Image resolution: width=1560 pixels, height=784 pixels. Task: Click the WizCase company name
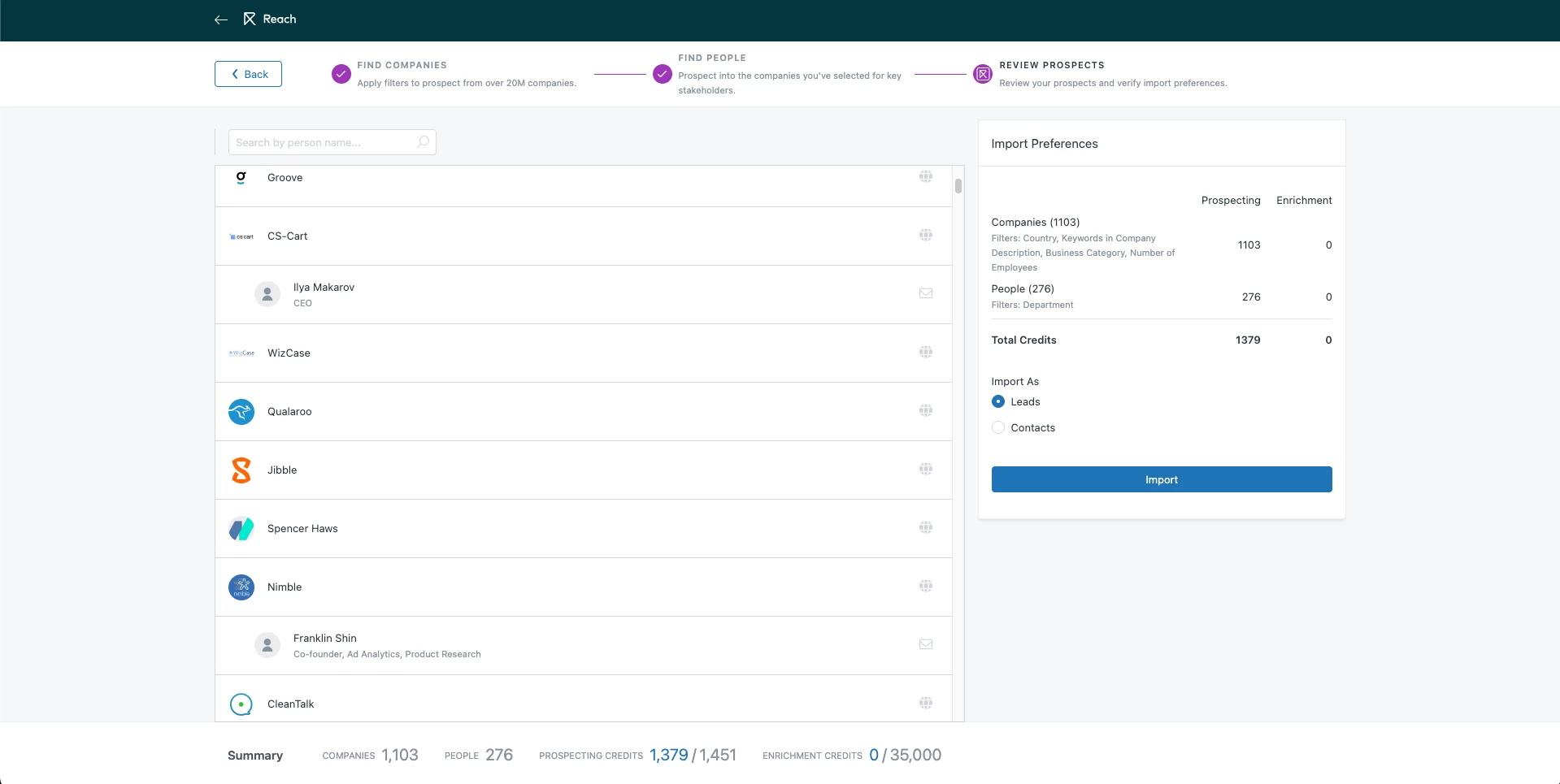point(289,353)
